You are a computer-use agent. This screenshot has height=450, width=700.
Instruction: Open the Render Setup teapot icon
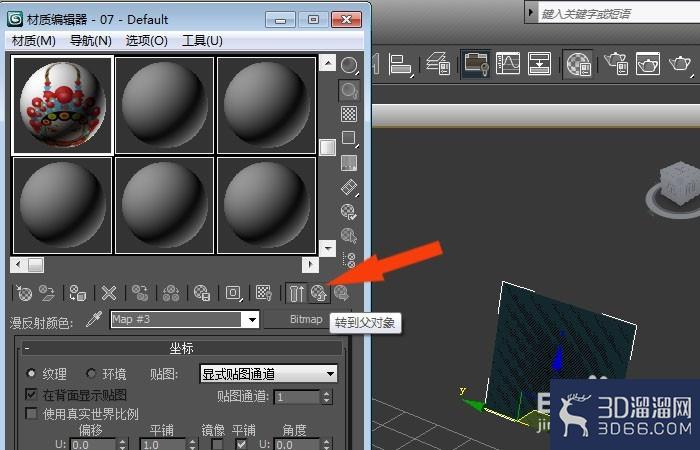(616, 64)
